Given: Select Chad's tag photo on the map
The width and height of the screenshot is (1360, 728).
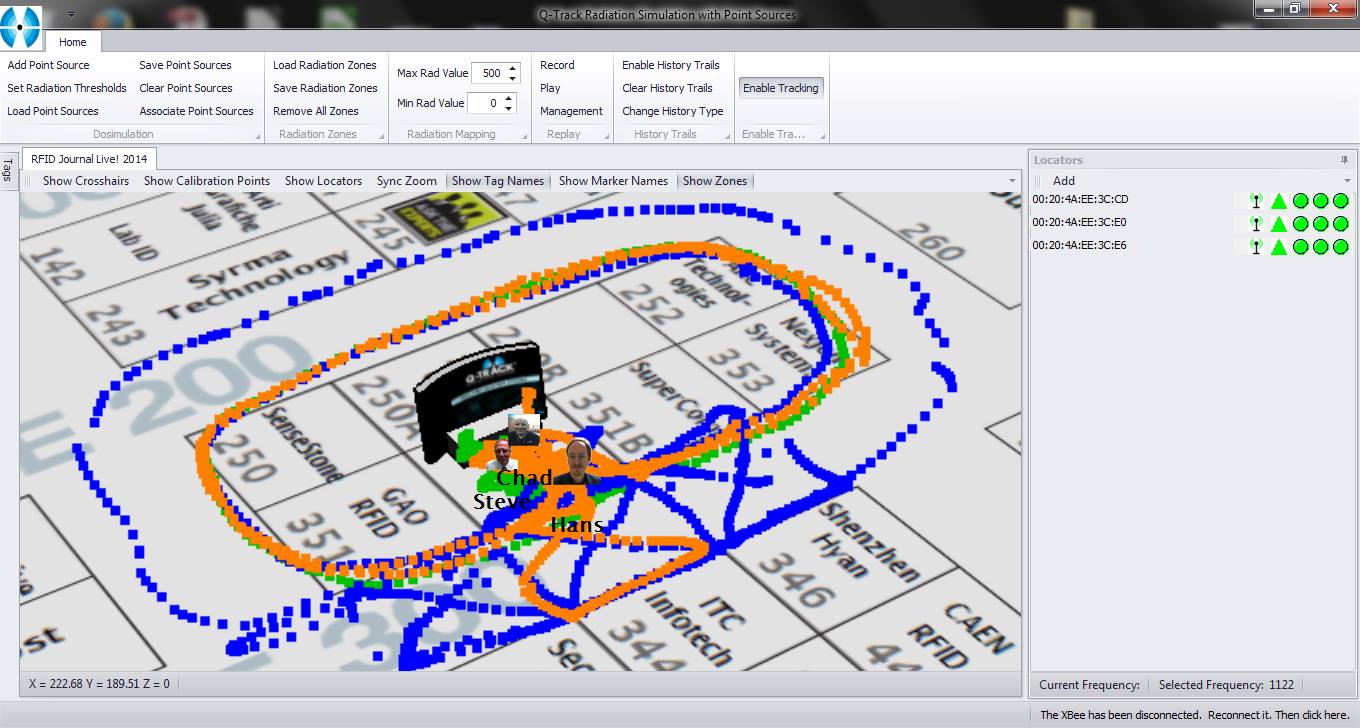Looking at the screenshot, I should click(x=522, y=431).
